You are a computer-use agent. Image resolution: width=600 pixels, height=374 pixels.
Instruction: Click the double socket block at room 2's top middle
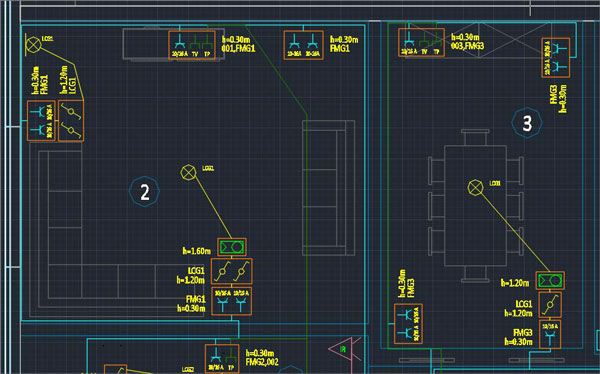pyautogui.click(x=303, y=45)
